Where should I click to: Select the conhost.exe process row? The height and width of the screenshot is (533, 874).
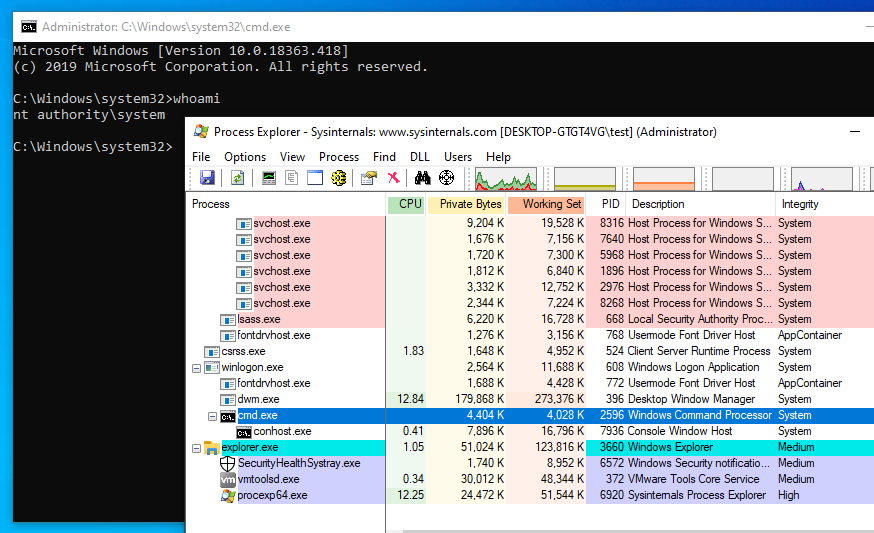tap(530, 431)
